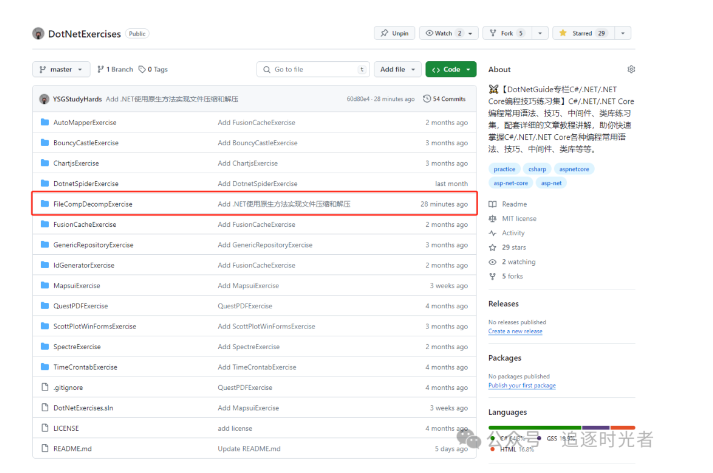Open commit hash 60d80e4 link

click(x=358, y=99)
